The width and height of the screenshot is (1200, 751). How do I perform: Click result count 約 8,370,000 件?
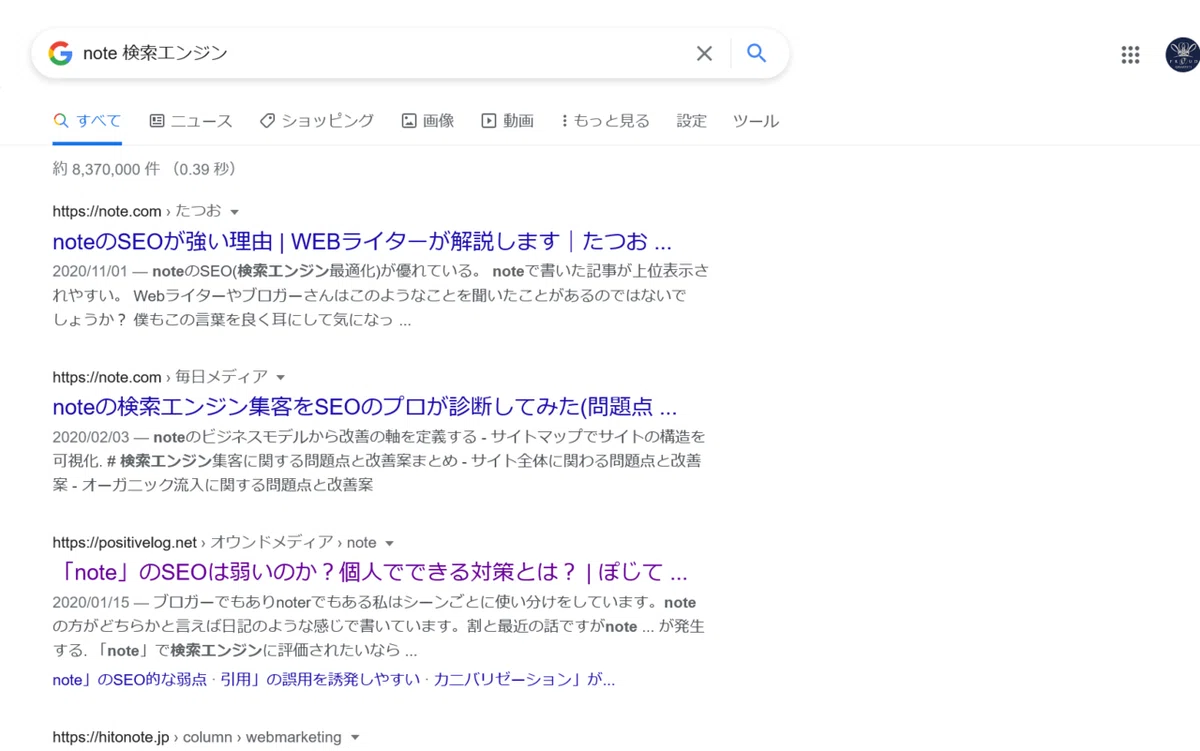click(106, 169)
